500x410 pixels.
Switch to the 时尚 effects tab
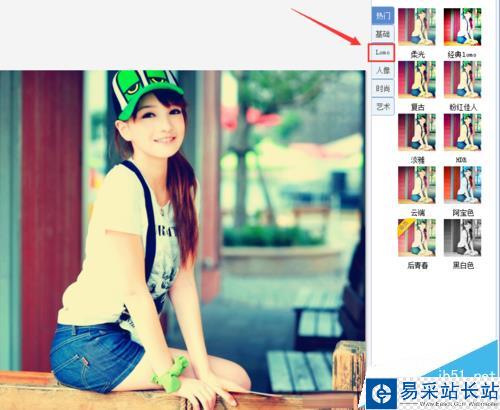click(x=383, y=88)
